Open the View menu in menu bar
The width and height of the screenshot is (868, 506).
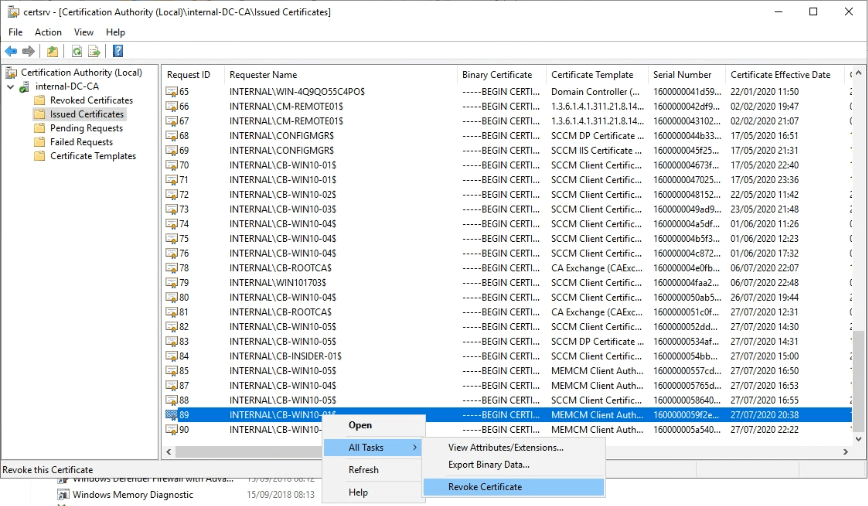click(x=83, y=32)
